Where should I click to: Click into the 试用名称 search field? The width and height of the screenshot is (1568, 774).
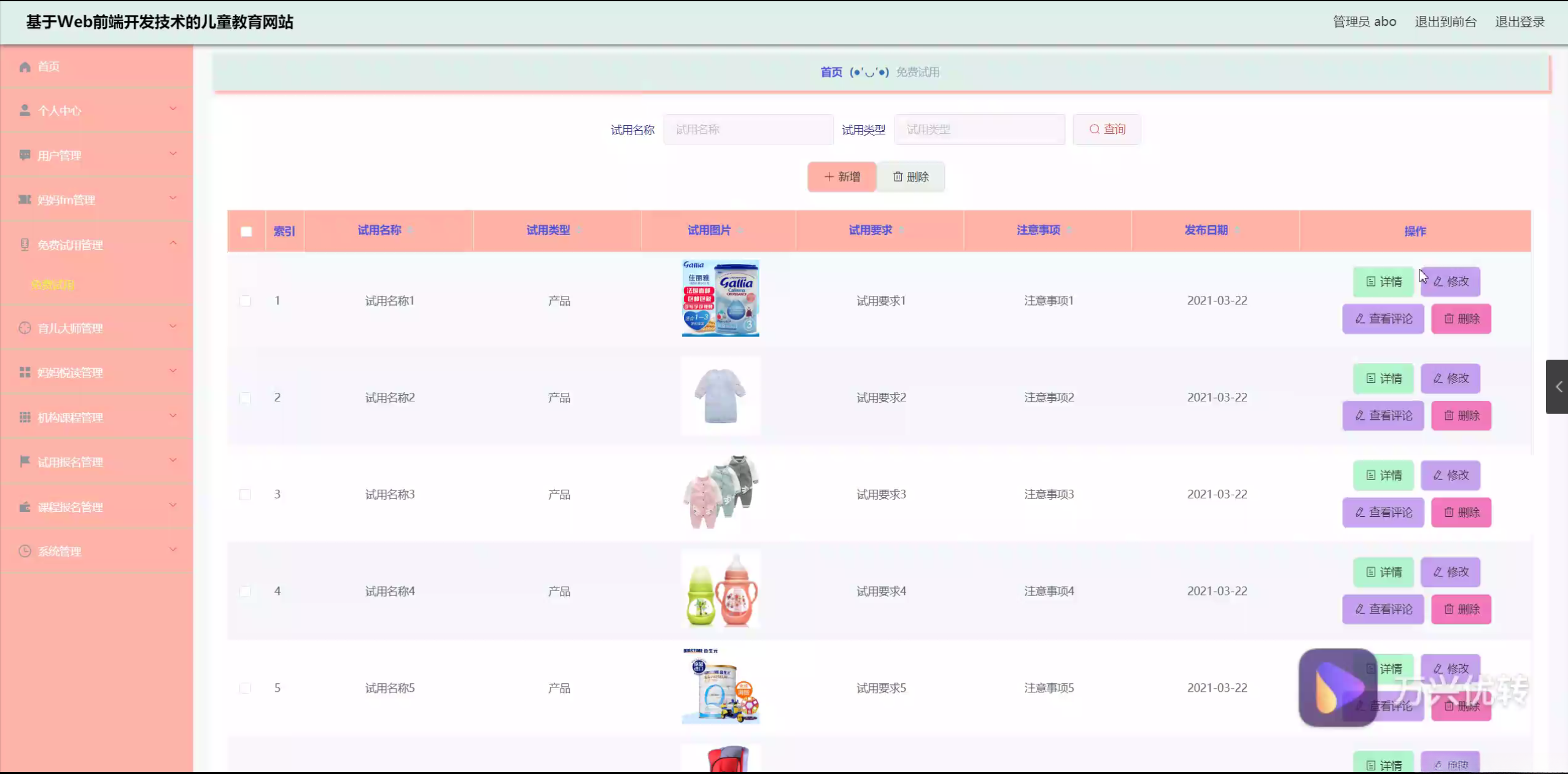tap(748, 130)
